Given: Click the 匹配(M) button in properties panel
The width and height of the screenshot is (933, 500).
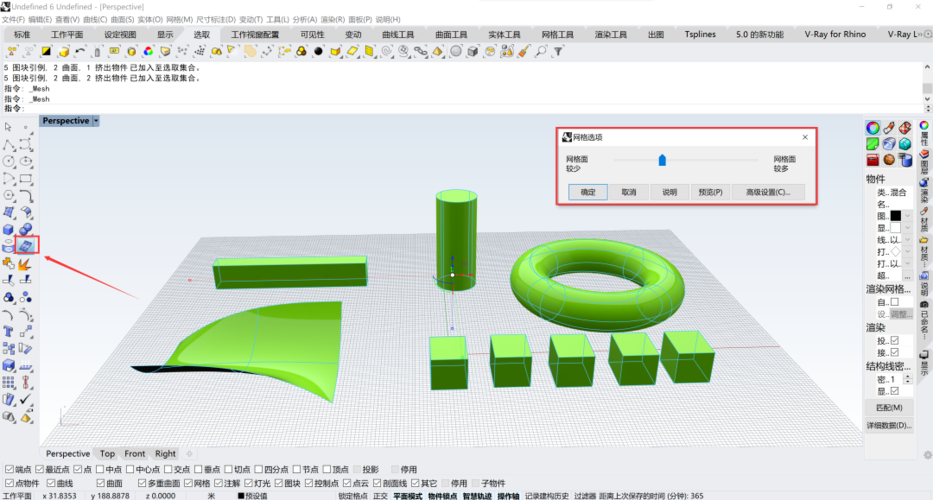Looking at the screenshot, I should (888, 408).
